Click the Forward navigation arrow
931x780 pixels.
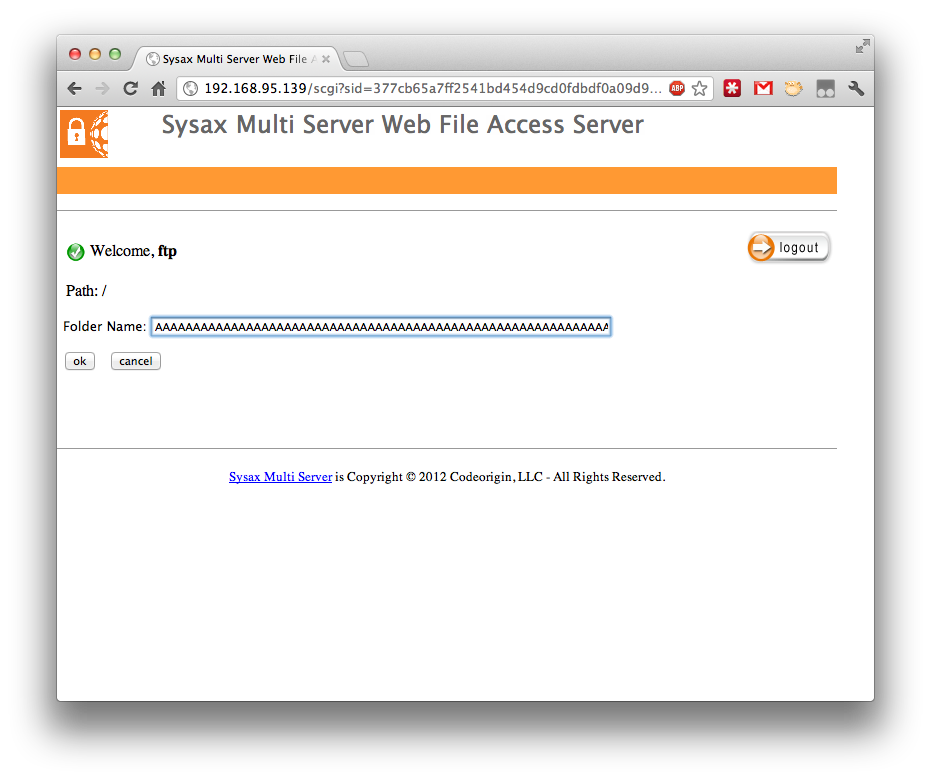tap(102, 89)
